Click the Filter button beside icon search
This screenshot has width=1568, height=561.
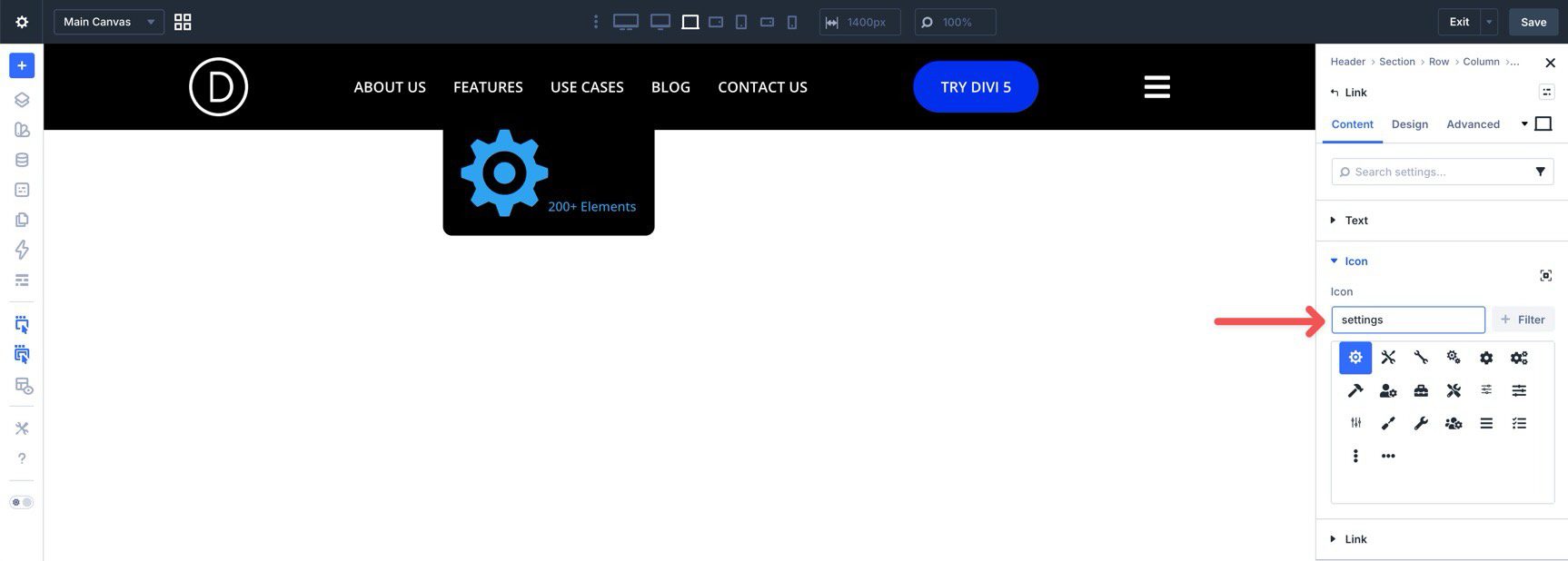point(1523,320)
